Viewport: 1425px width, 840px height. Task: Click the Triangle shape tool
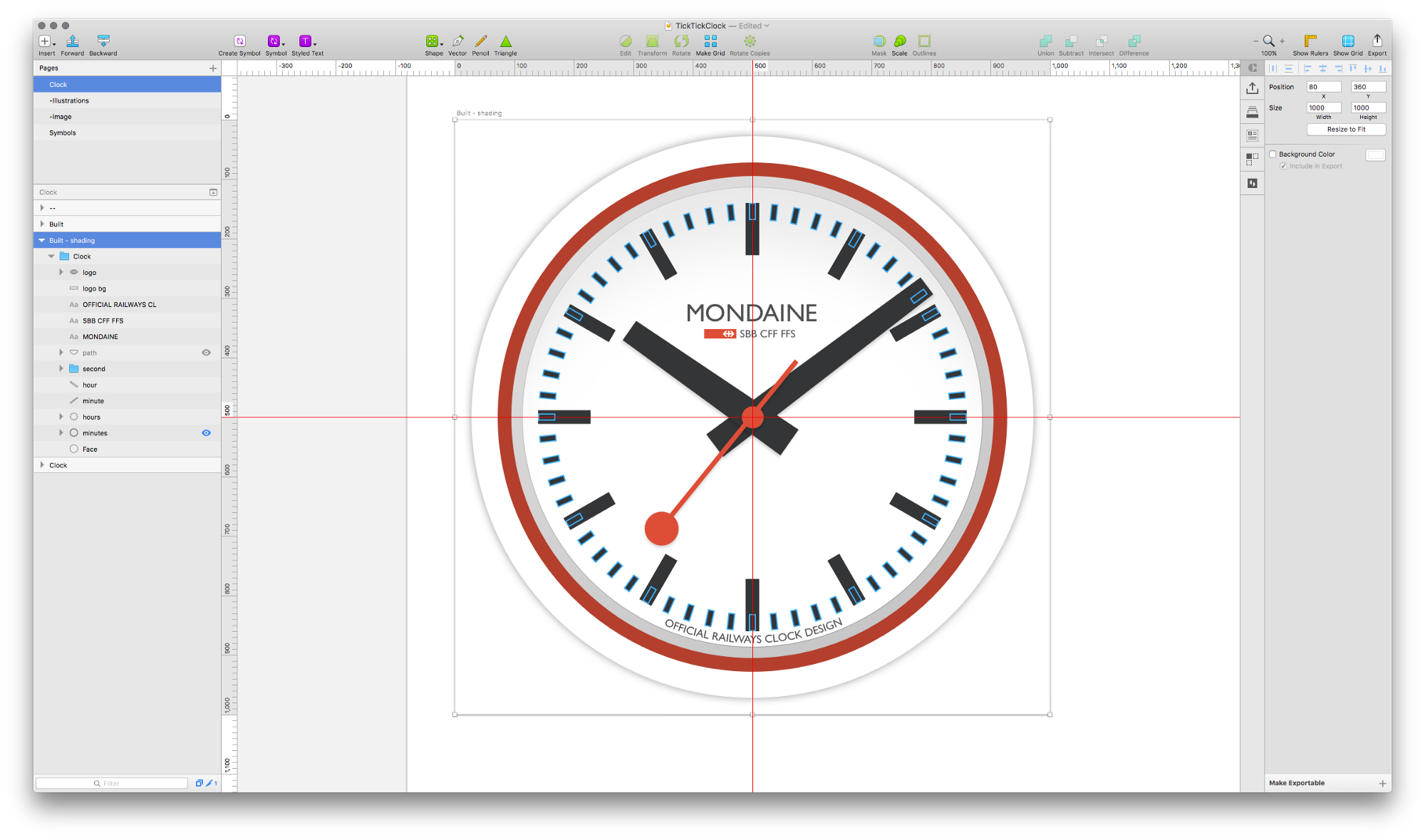pyautogui.click(x=505, y=41)
